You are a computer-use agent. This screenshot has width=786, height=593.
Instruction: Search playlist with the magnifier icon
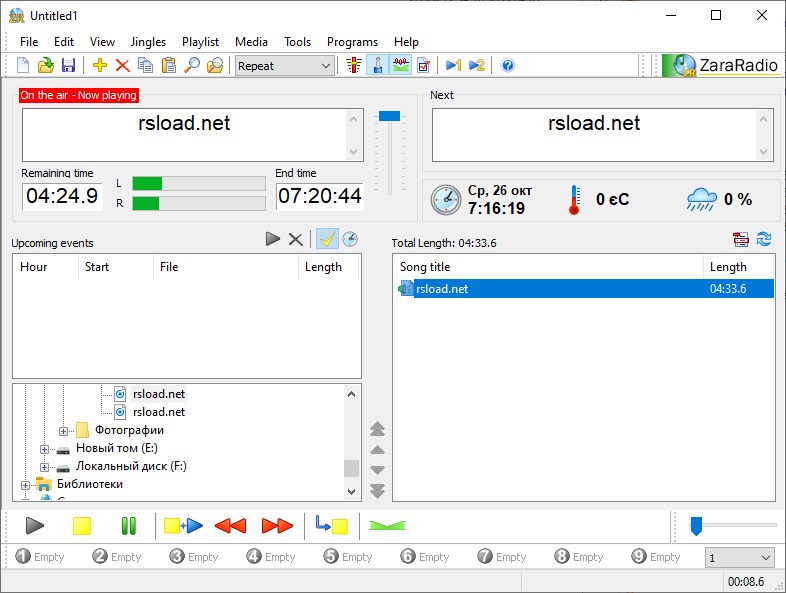coord(191,65)
